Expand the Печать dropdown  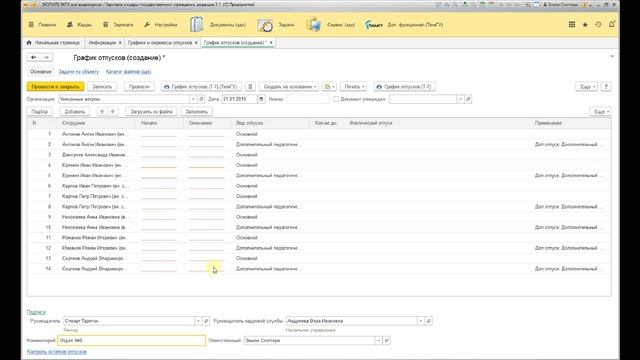tap(353, 87)
